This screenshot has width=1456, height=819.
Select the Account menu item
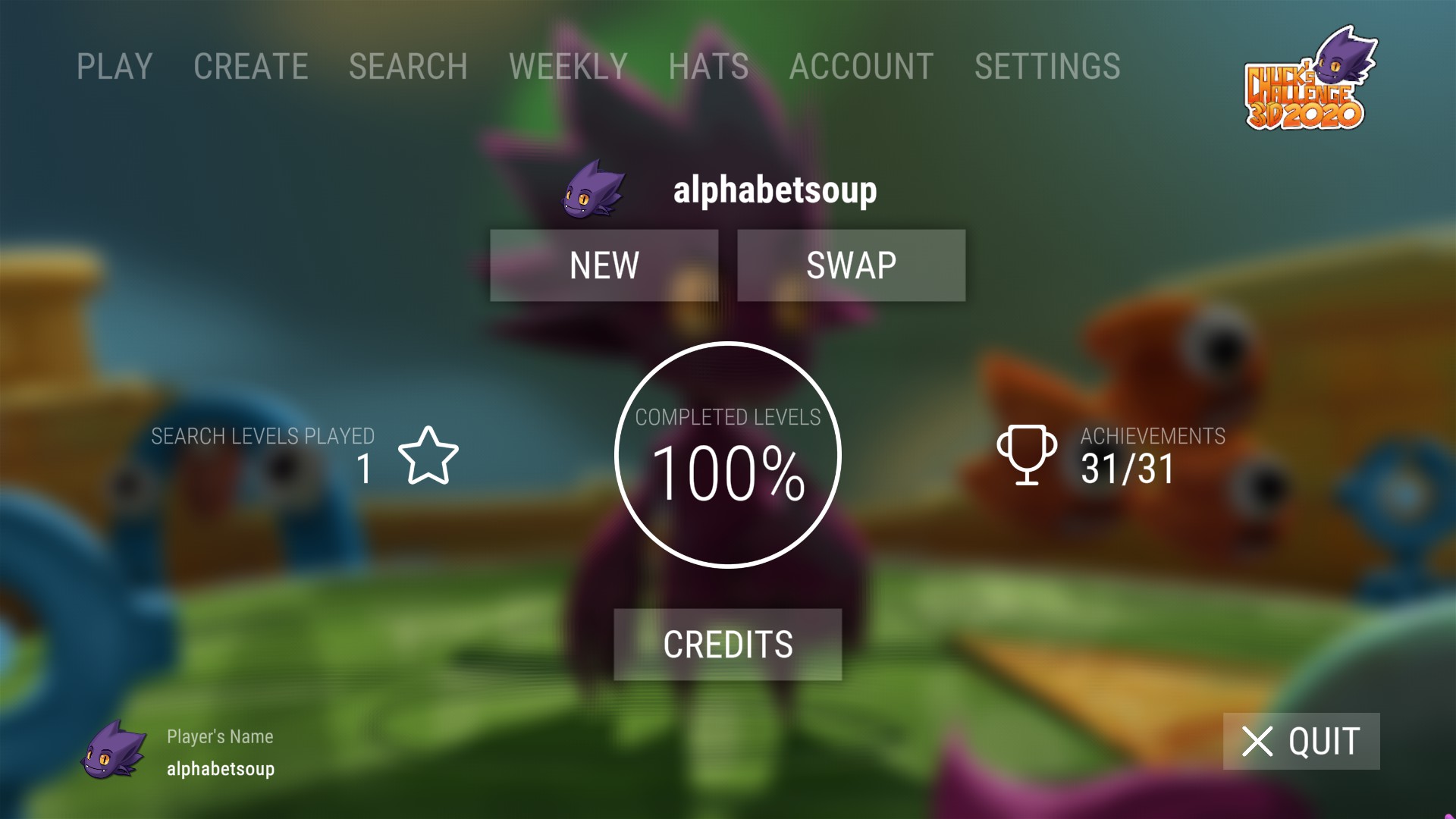(x=861, y=67)
